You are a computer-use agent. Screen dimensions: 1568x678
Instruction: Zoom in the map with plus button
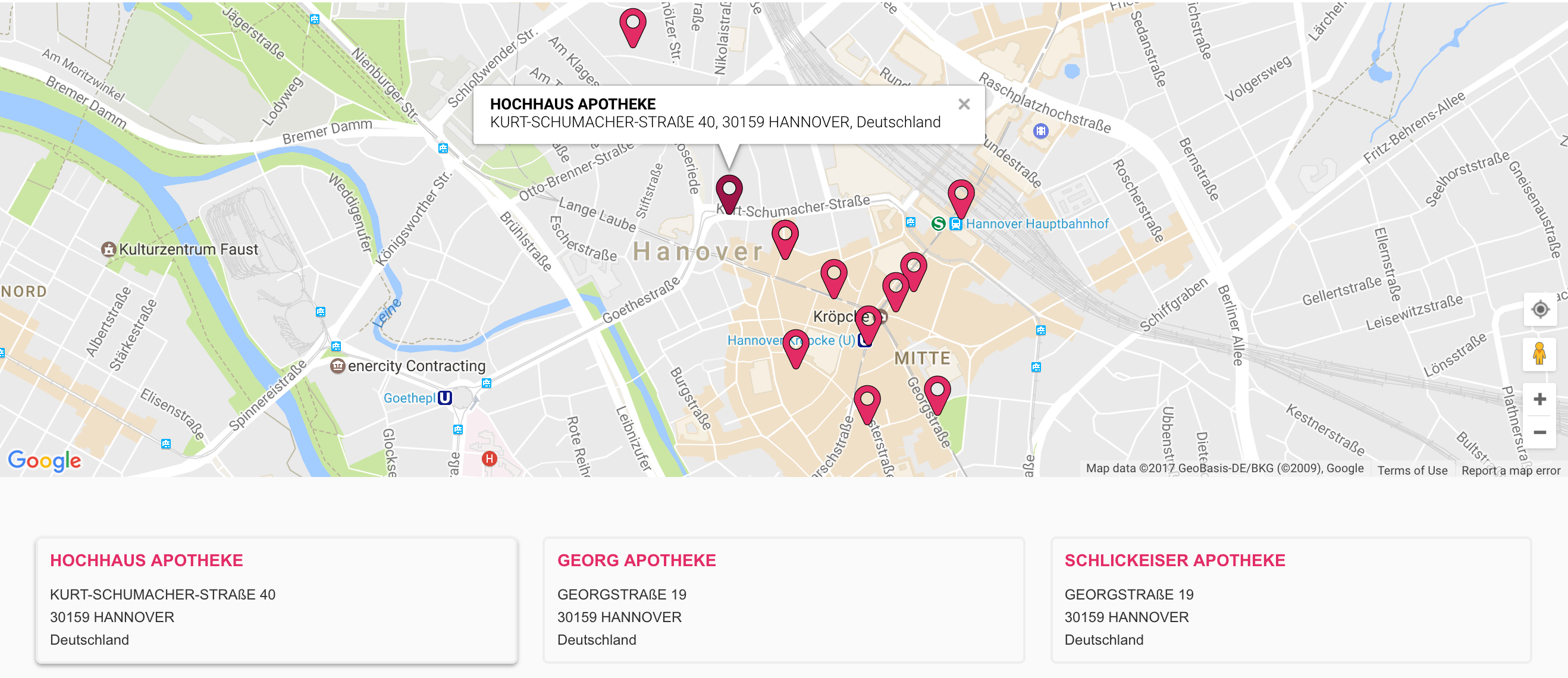pos(1539,399)
